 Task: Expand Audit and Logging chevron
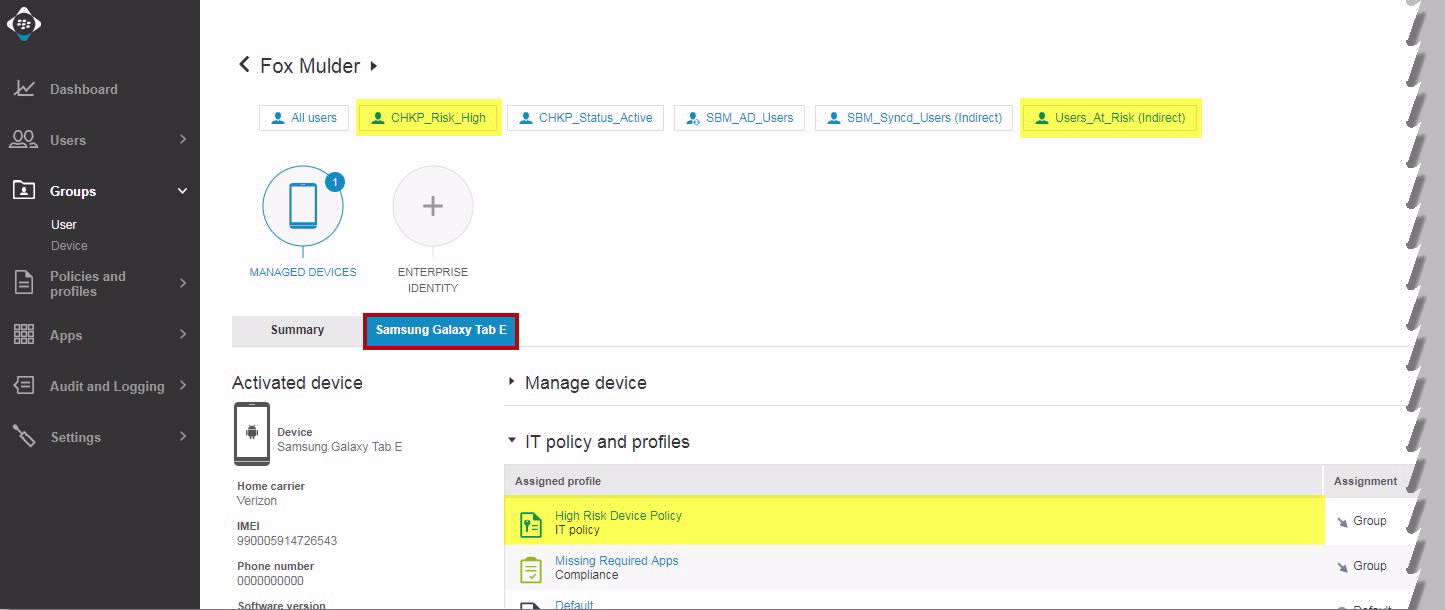pos(183,385)
